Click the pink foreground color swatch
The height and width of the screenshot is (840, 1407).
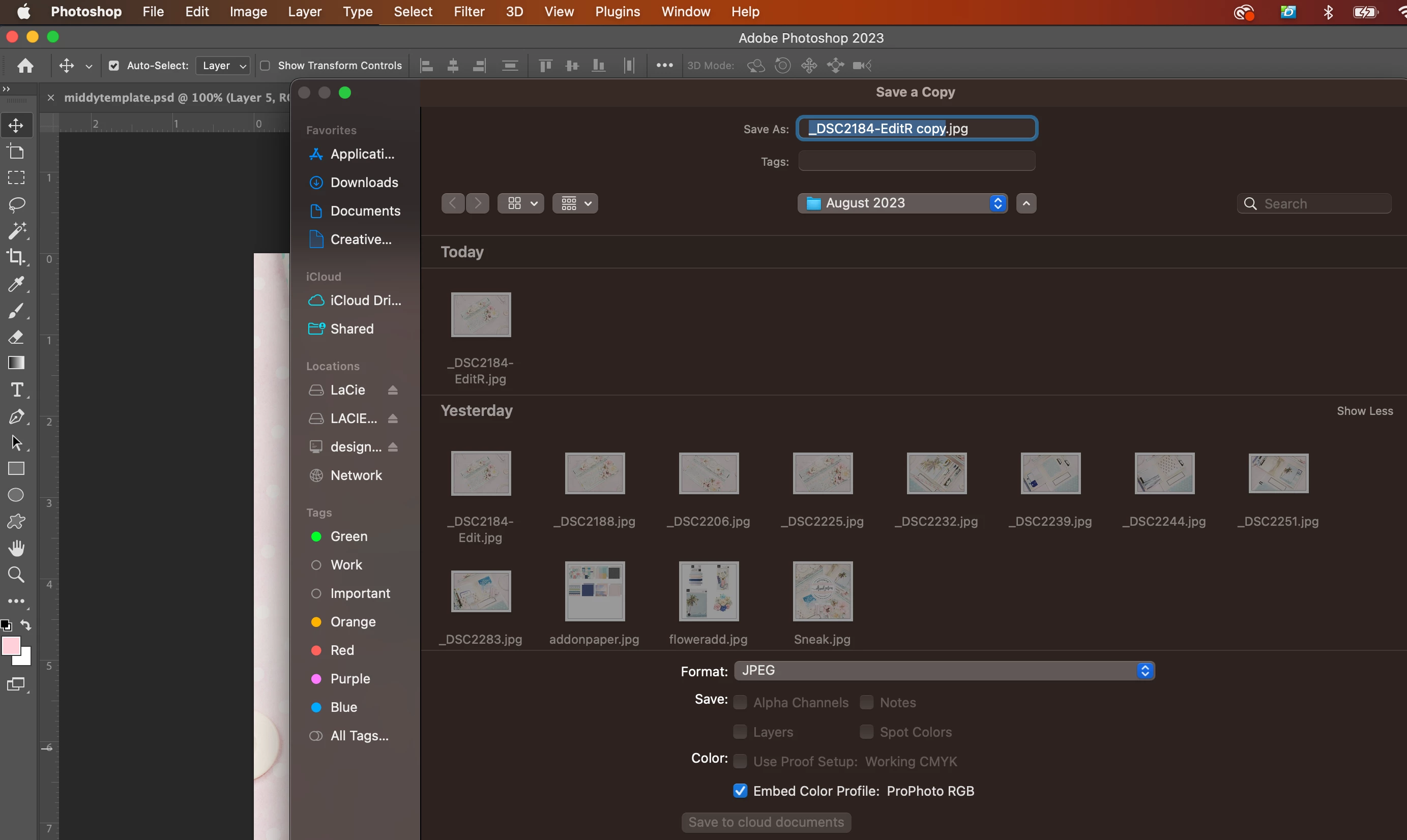pos(11,645)
